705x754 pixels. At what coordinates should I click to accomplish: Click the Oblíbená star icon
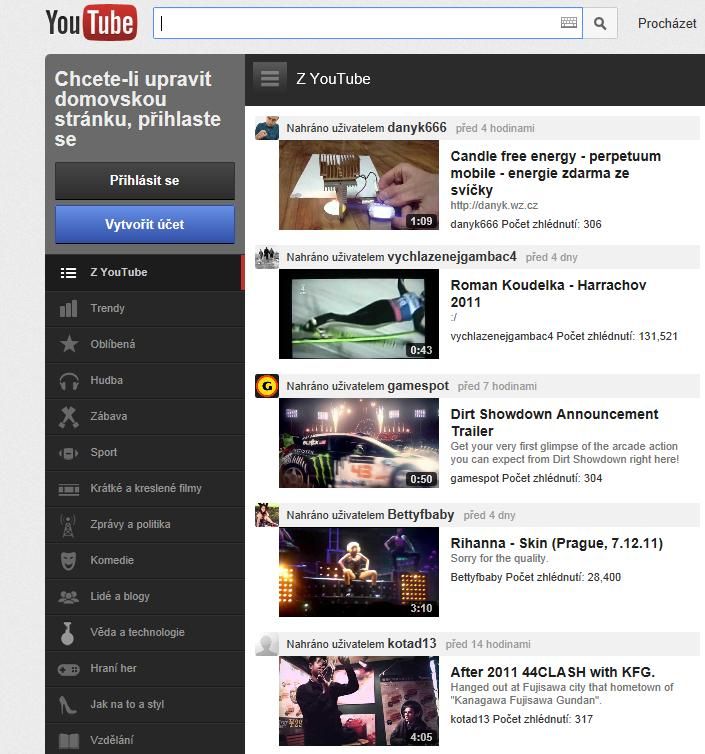tap(69, 344)
